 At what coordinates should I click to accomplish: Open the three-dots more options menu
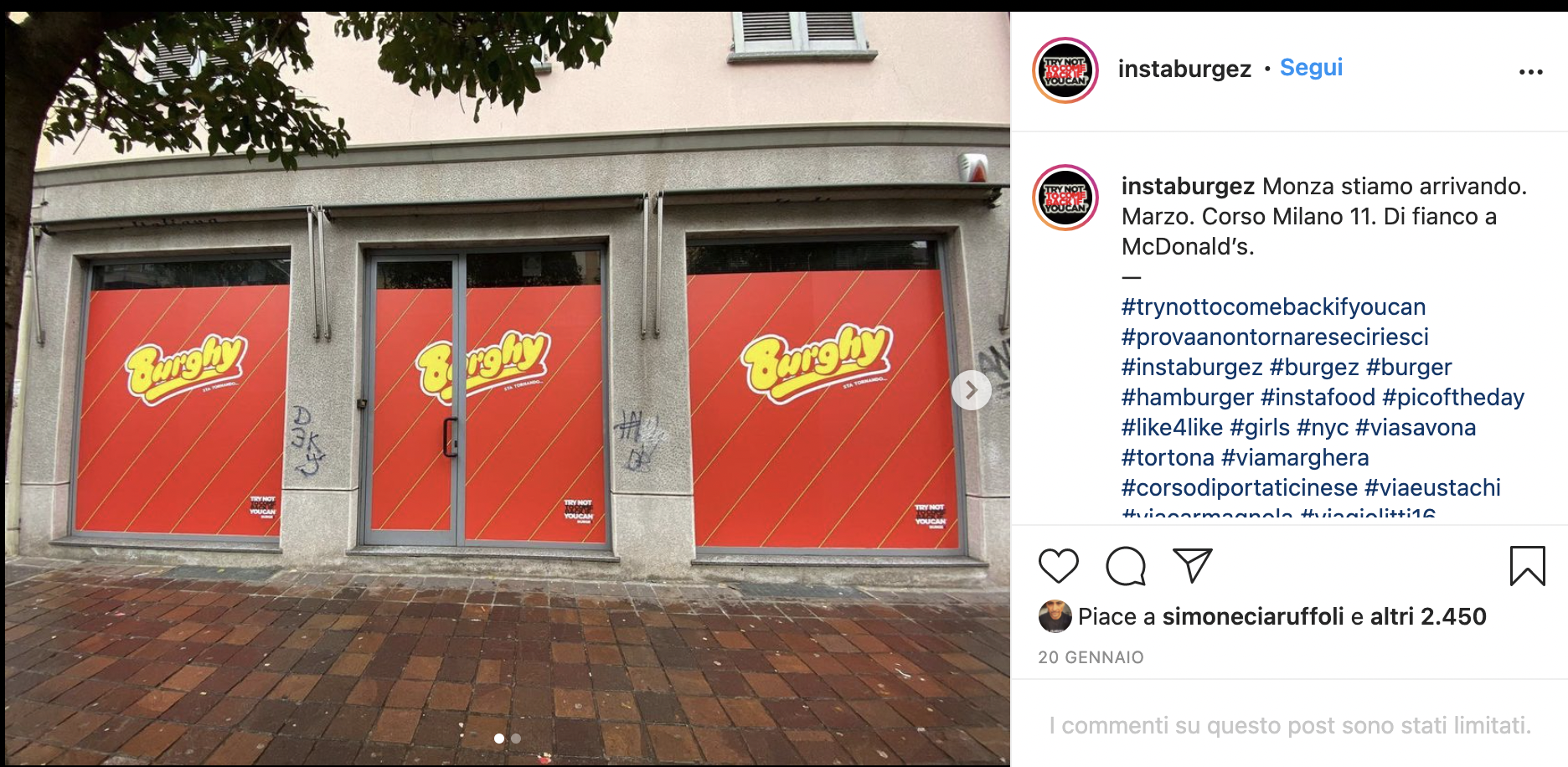[1531, 72]
